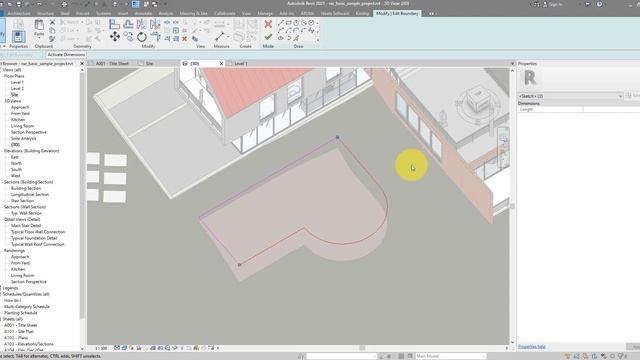Click the Select Links icon on status bar
This screenshot has width=640, height=360.
(x=568, y=356)
